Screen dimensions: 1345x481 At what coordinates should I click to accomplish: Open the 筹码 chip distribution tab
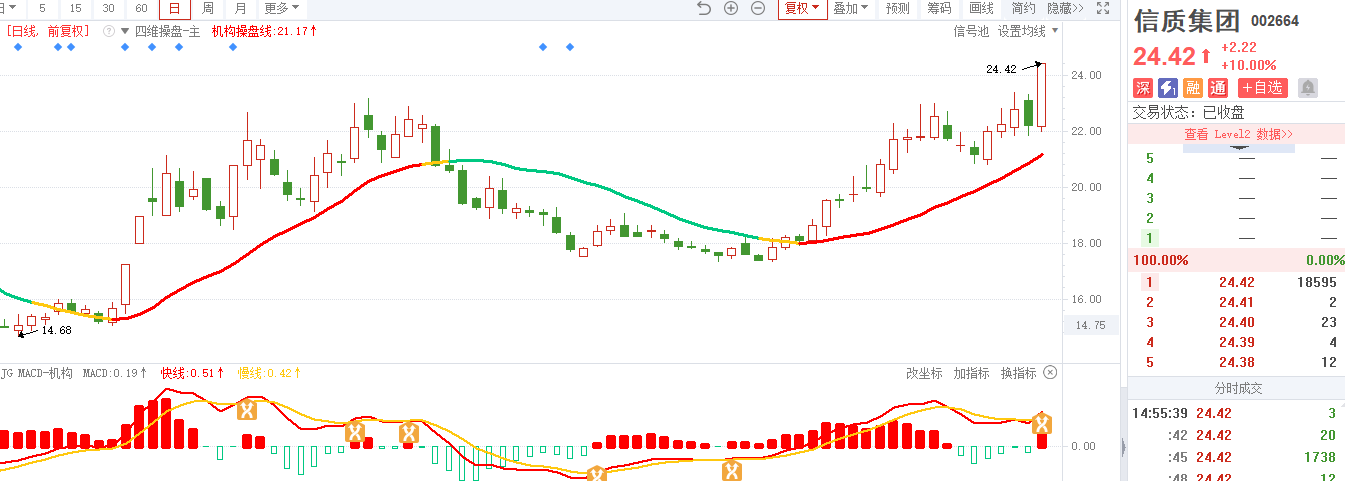[939, 8]
